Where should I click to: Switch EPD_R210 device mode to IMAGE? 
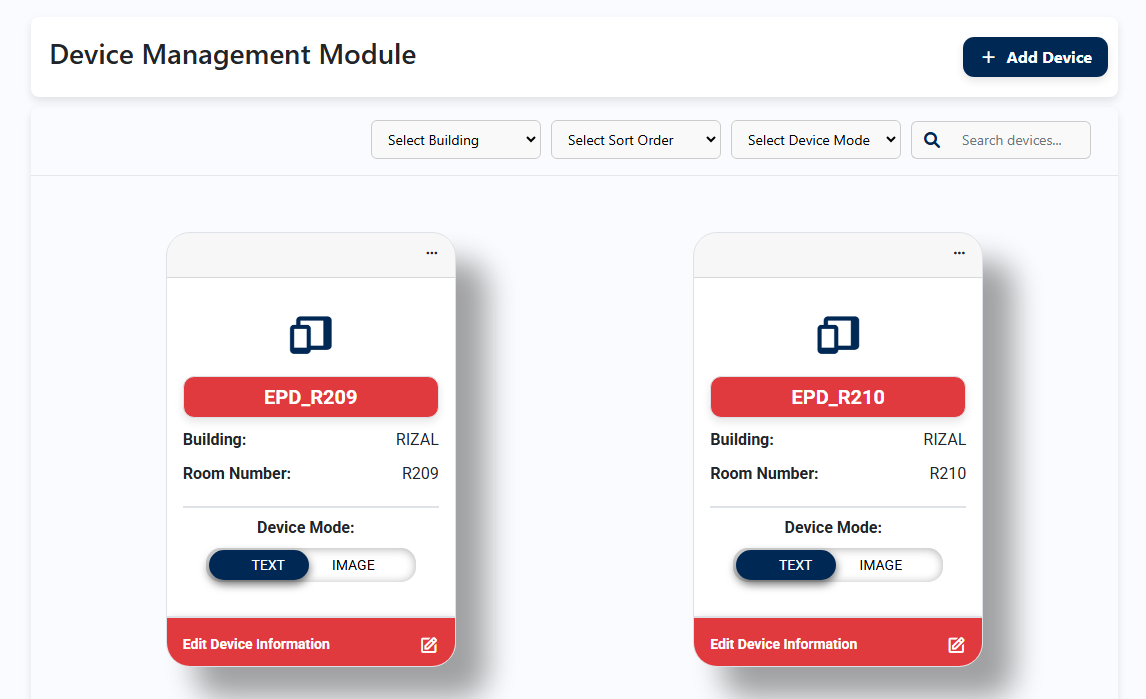[881, 565]
